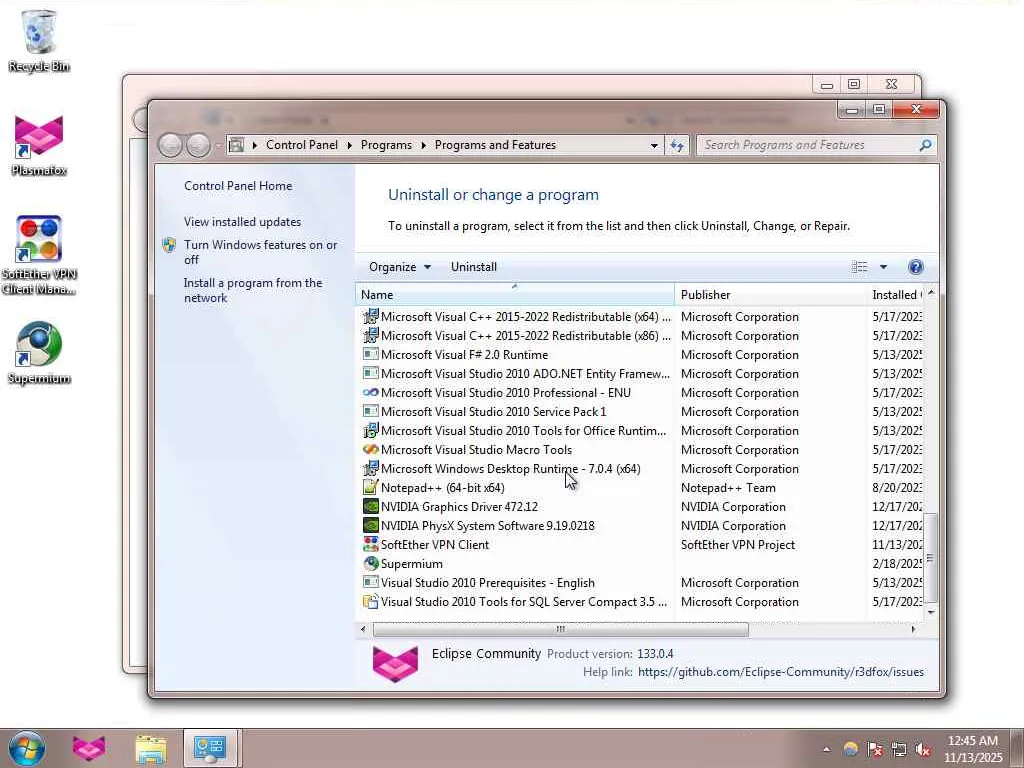
Task: Click the vertical scrollbar up arrow
Action: [x=931, y=295]
